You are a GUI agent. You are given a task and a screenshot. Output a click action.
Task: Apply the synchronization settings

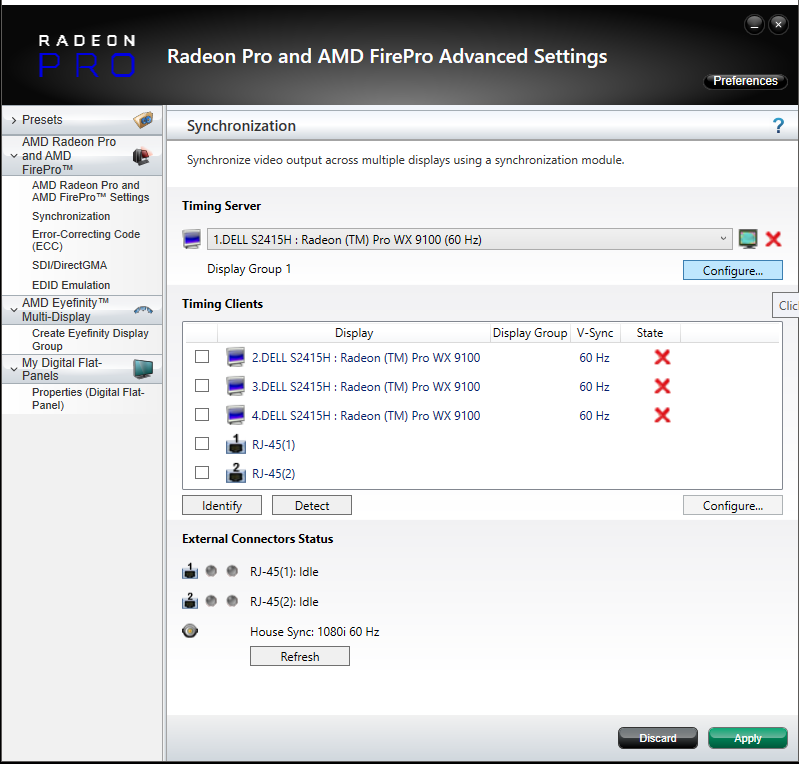click(748, 737)
